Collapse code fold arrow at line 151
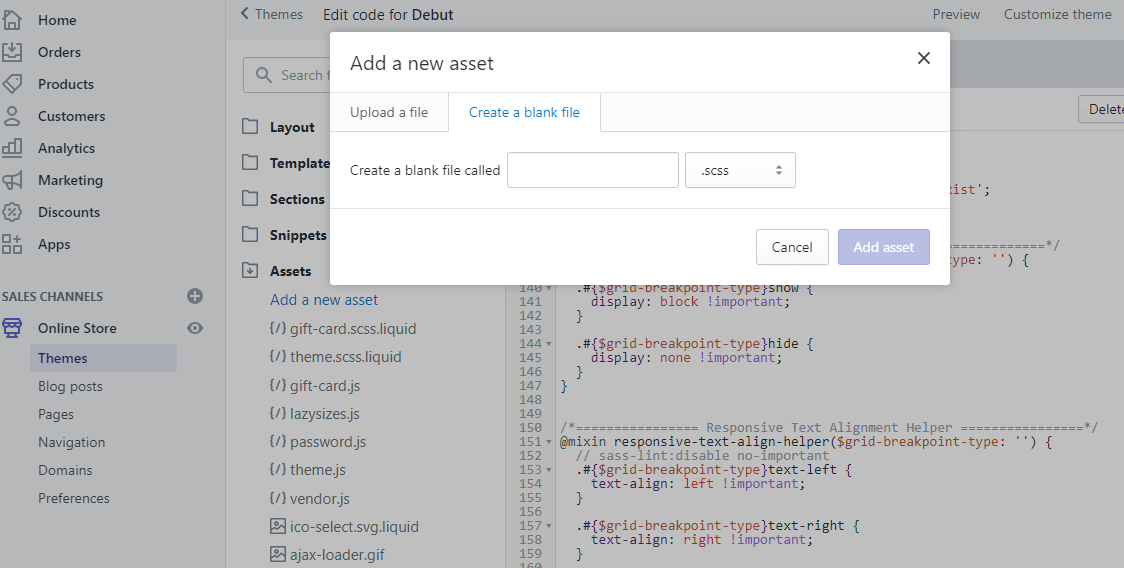This screenshot has height=568, width=1124. (549, 442)
